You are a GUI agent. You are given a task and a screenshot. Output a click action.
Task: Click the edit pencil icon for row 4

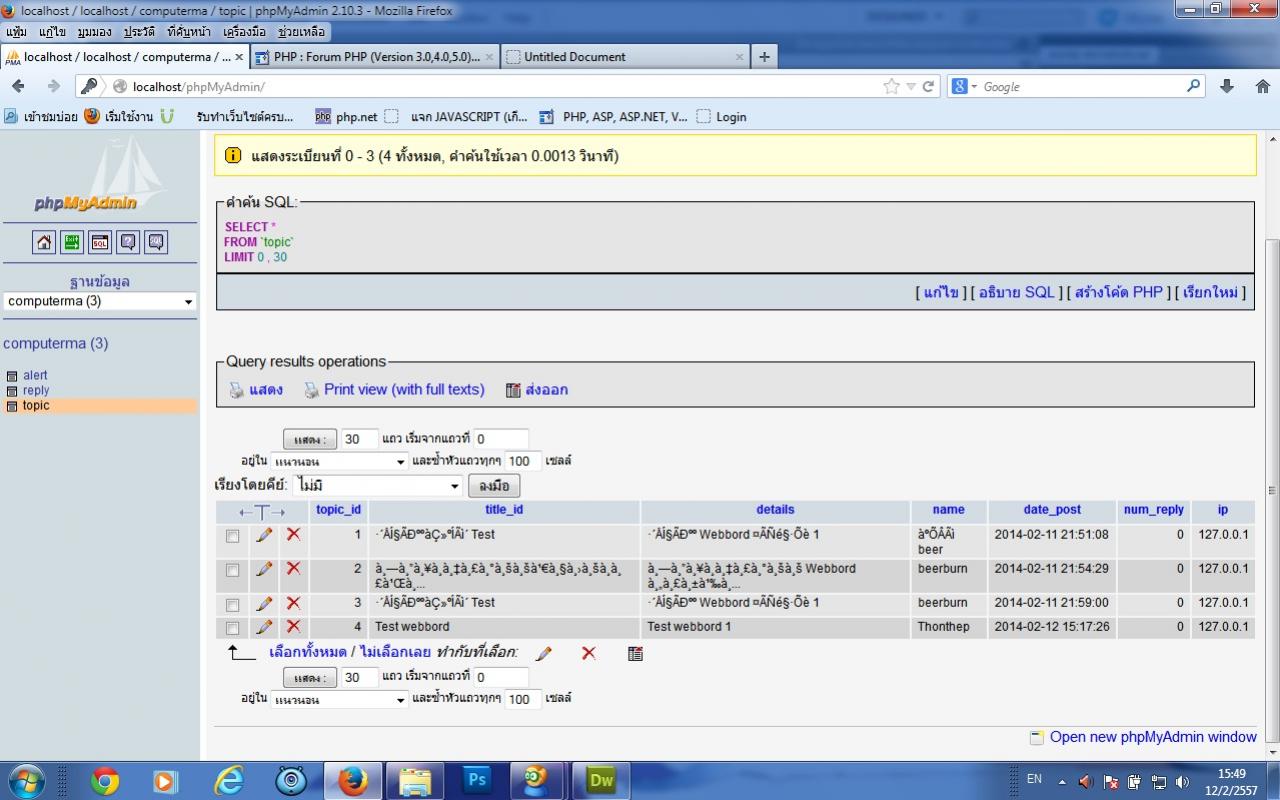click(264, 627)
